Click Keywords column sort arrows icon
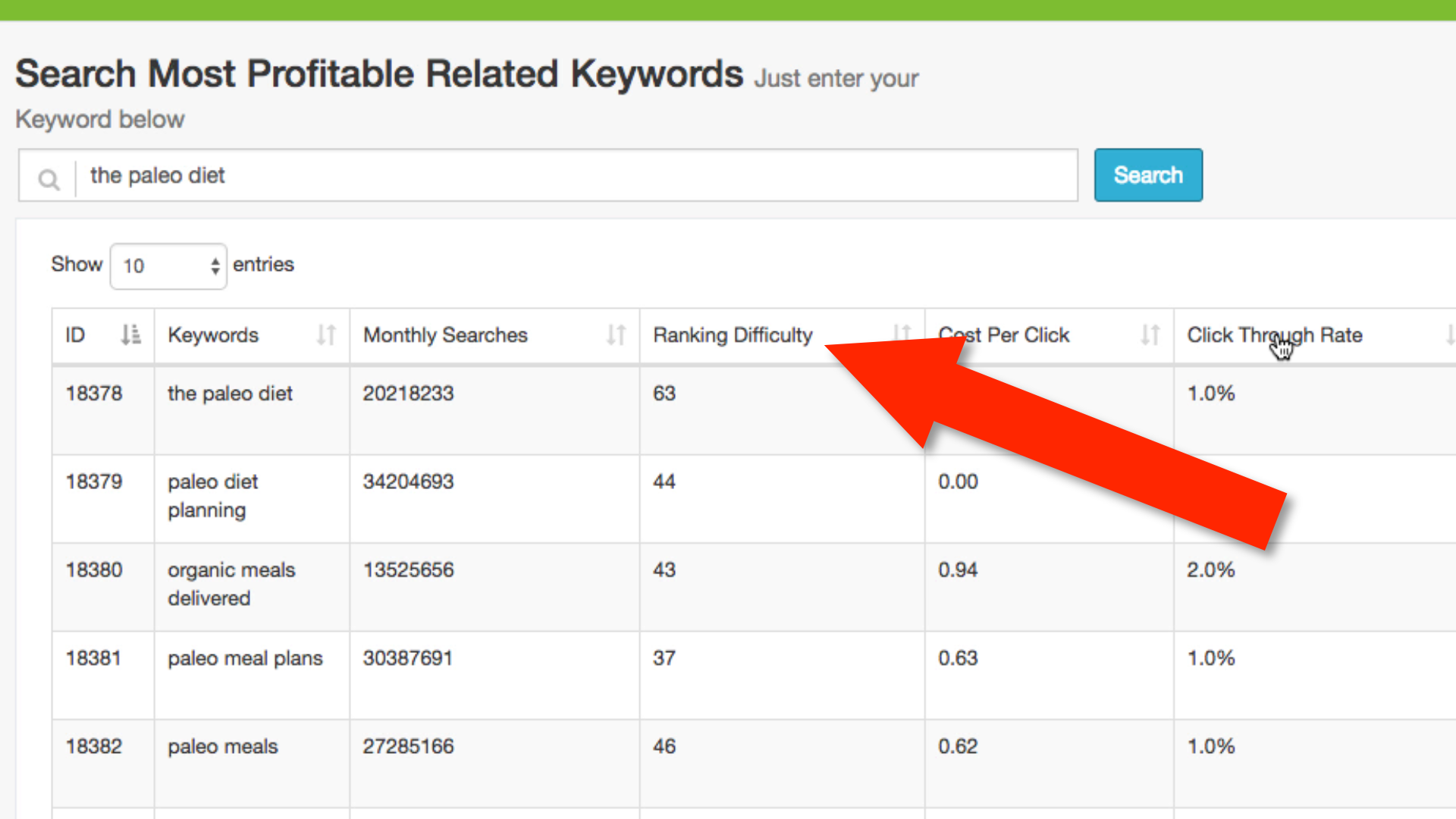1456x819 pixels. pyautogui.click(x=326, y=334)
